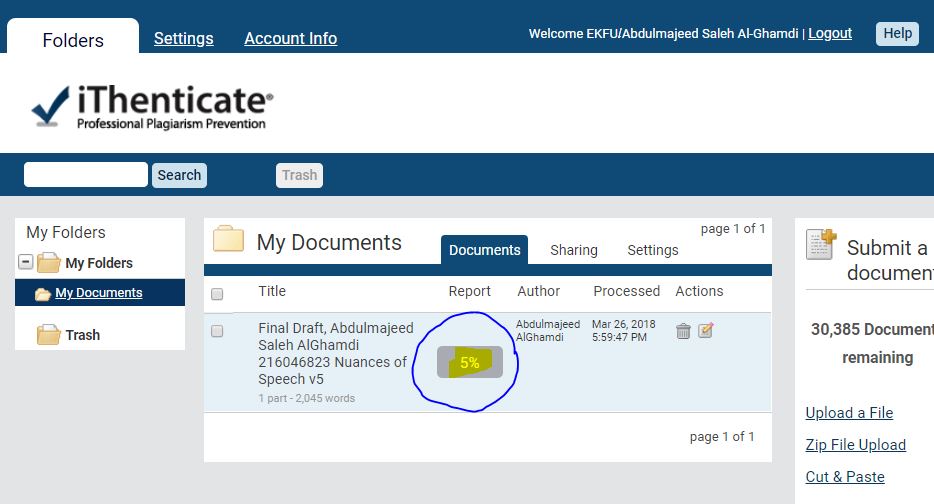934x504 pixels.
Task: Click the Welcome EKFU username text
Action: [664, 33]
